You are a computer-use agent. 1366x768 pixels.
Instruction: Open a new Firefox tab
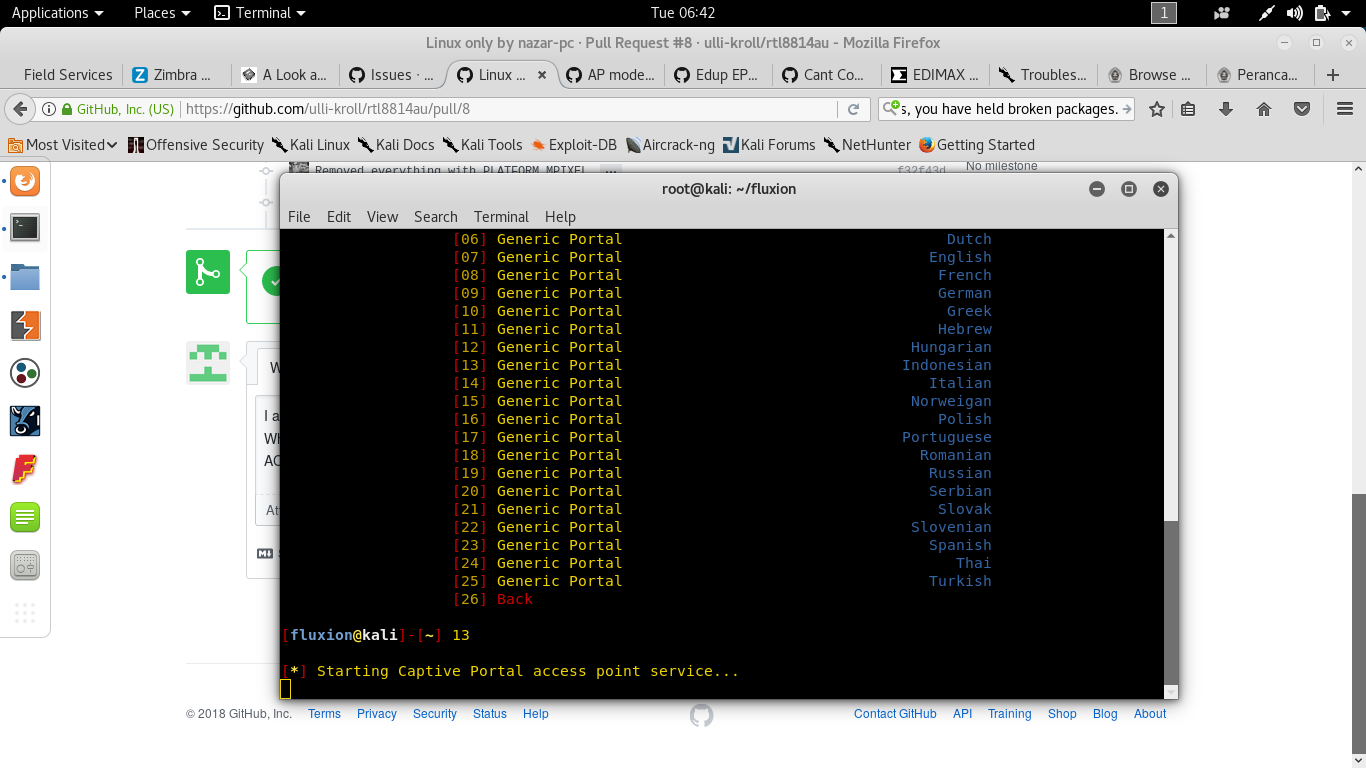click(x=1332, y=75)
